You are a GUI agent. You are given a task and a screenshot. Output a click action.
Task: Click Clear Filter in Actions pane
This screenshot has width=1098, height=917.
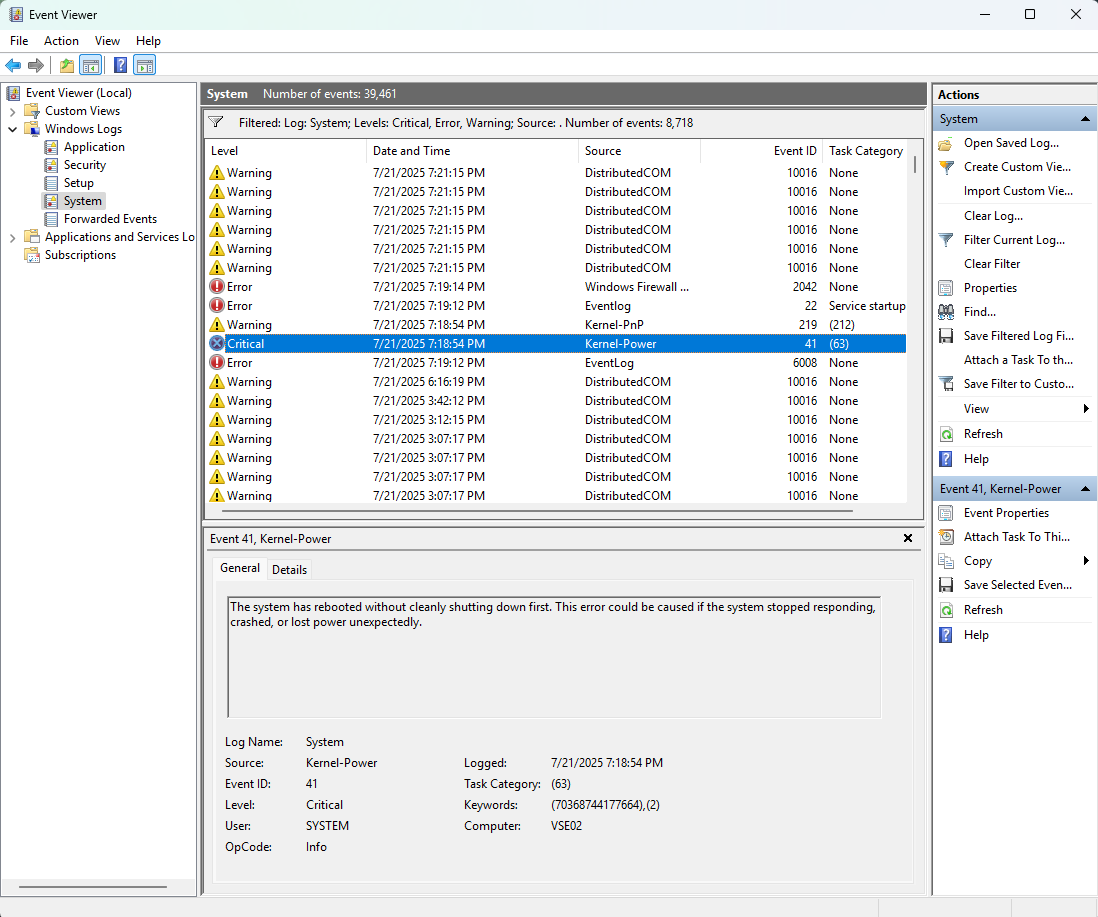(x=992, y=264)
